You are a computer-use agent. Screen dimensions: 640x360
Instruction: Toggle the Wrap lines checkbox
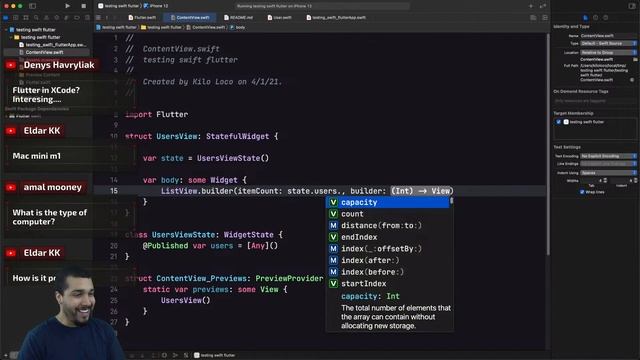click(582, 192)
